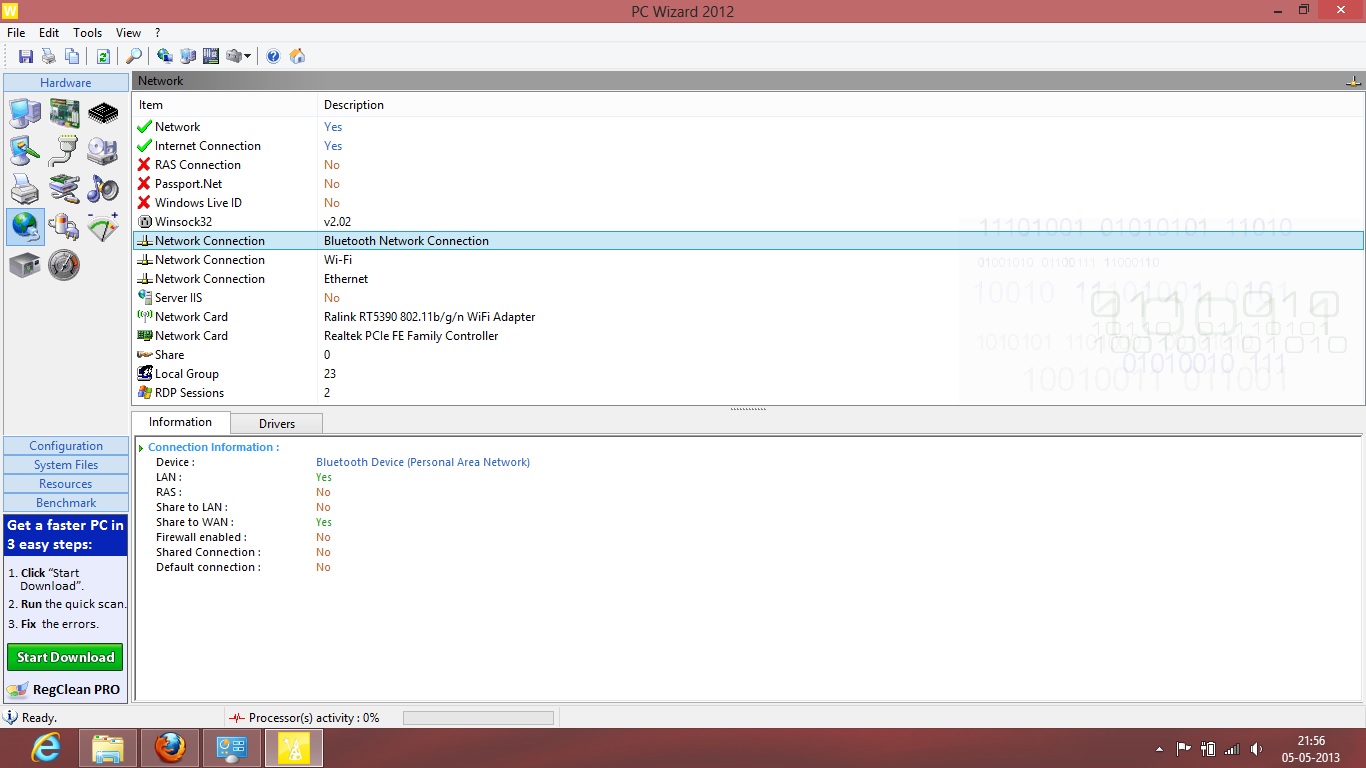The height and width of the screenshot is (768, 1366).
Task: Select the Printers icon in Hardware panel
Action: tap(25, 189)
